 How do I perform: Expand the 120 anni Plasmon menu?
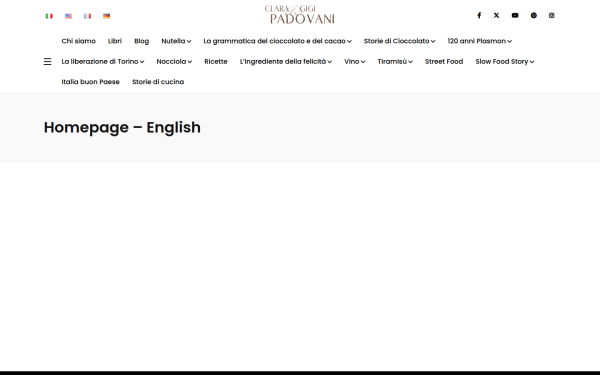coord(479,41)
